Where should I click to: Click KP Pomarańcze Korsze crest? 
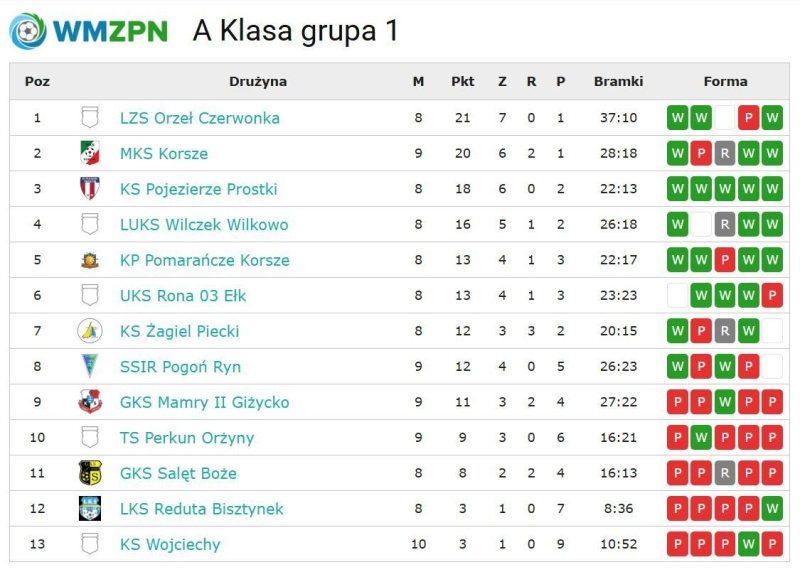pos(90,260)
